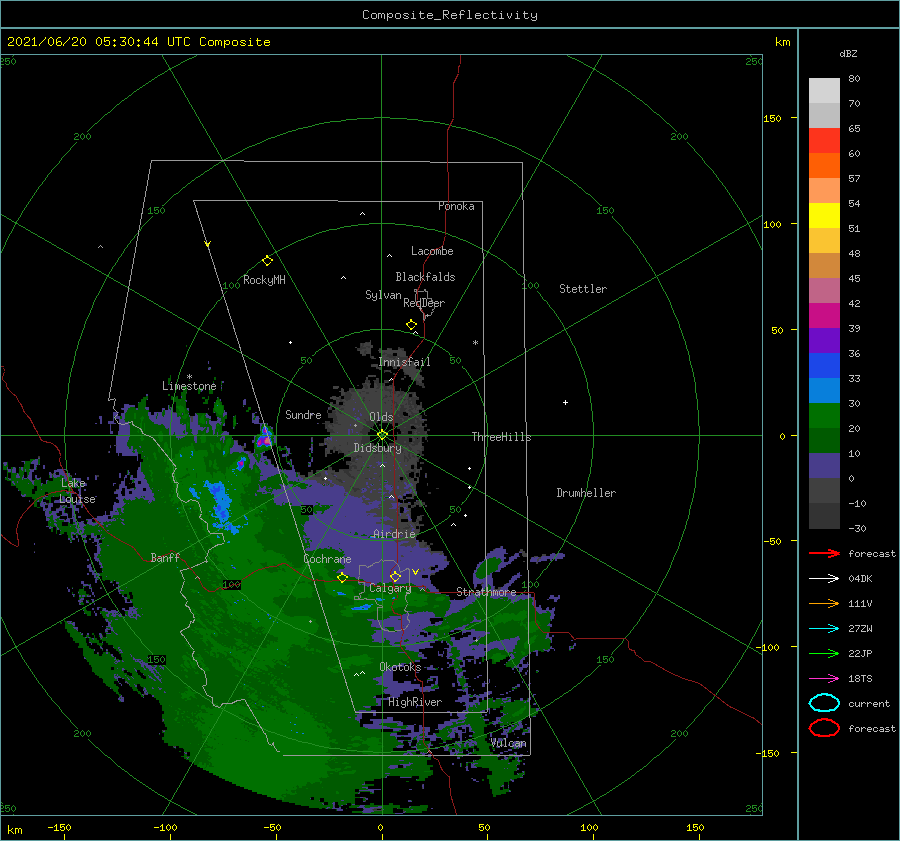Click the intense pink storm cell west of Sundre

(264, 439)
